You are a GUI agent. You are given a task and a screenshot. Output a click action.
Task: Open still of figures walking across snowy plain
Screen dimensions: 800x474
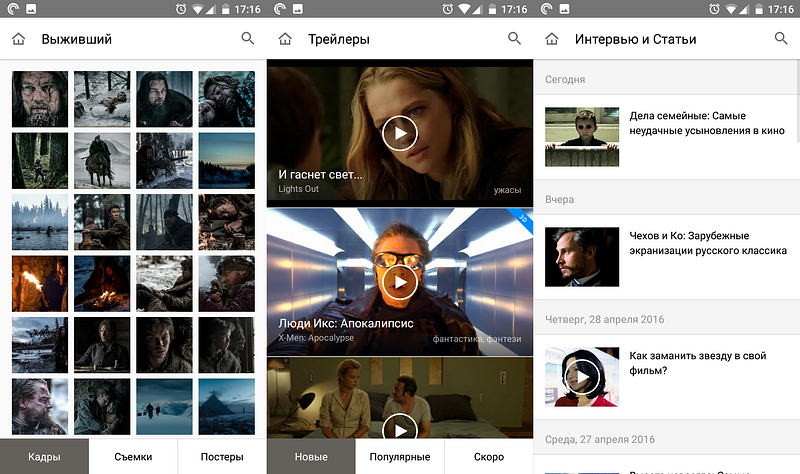click(164, 407)
